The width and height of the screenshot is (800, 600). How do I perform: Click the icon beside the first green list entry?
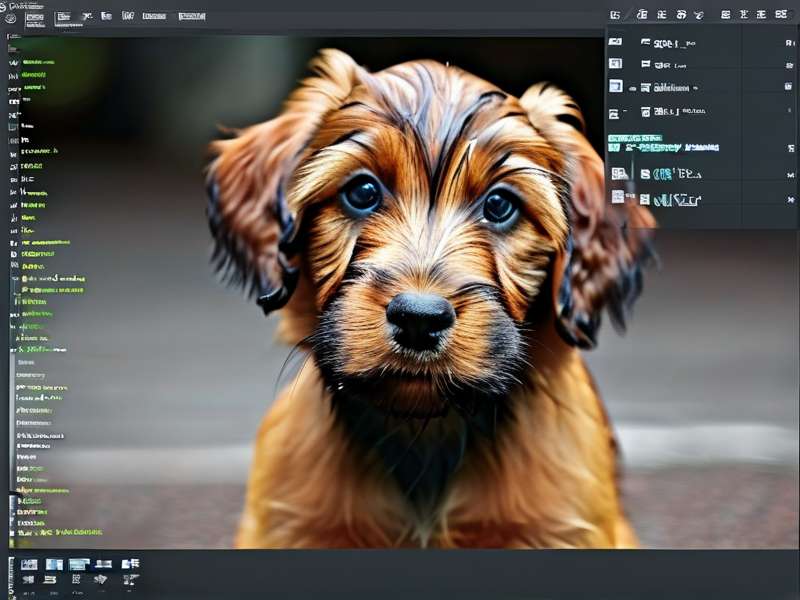(13, 63)
